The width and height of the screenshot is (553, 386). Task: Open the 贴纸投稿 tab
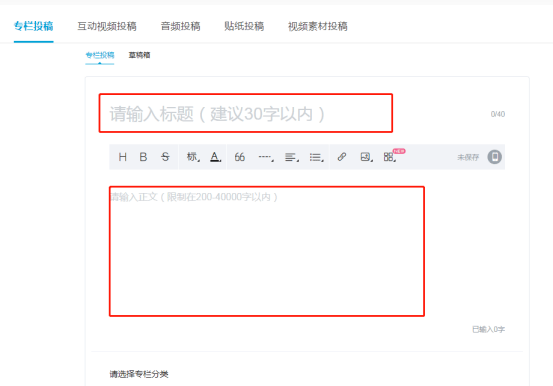click(x=244, y=26)
